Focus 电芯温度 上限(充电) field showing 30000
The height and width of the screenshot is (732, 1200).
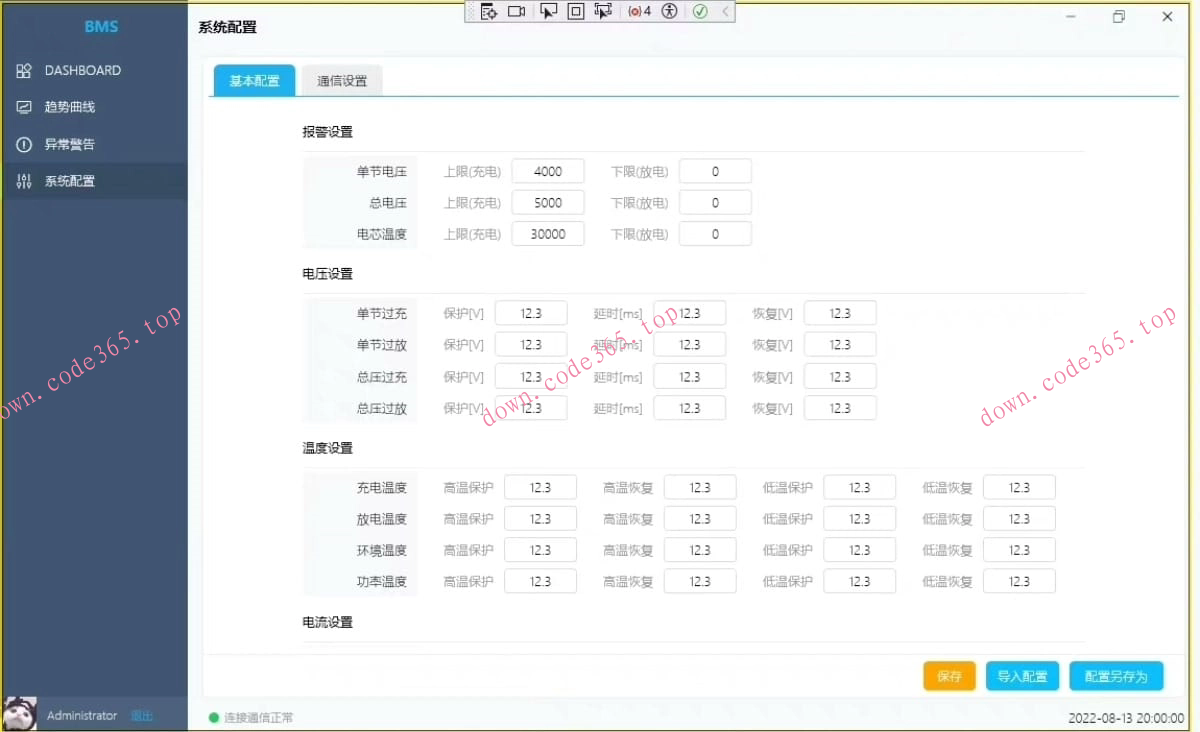[548, 234]
